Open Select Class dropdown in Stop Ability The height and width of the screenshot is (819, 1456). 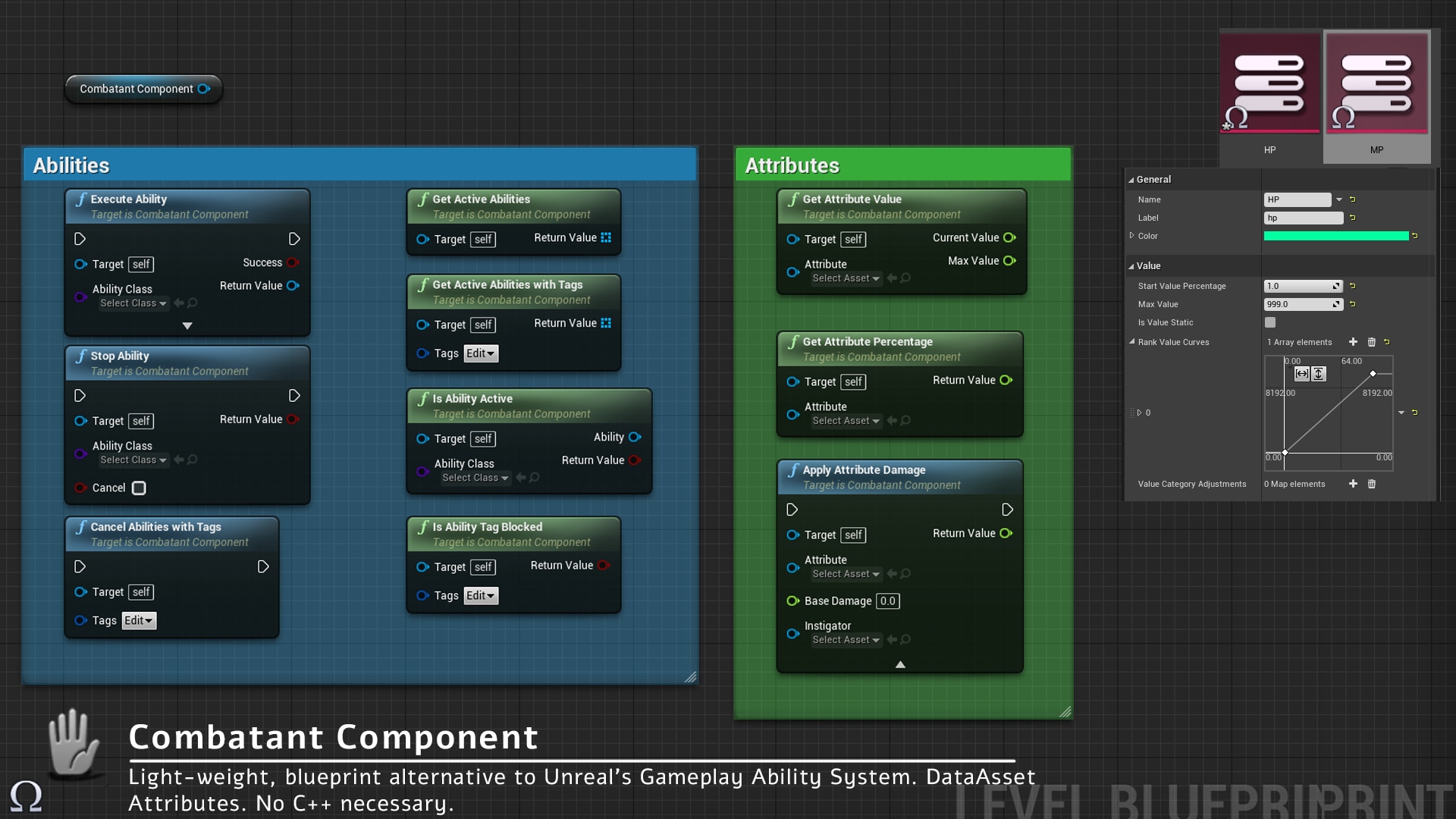pos(133,460)
